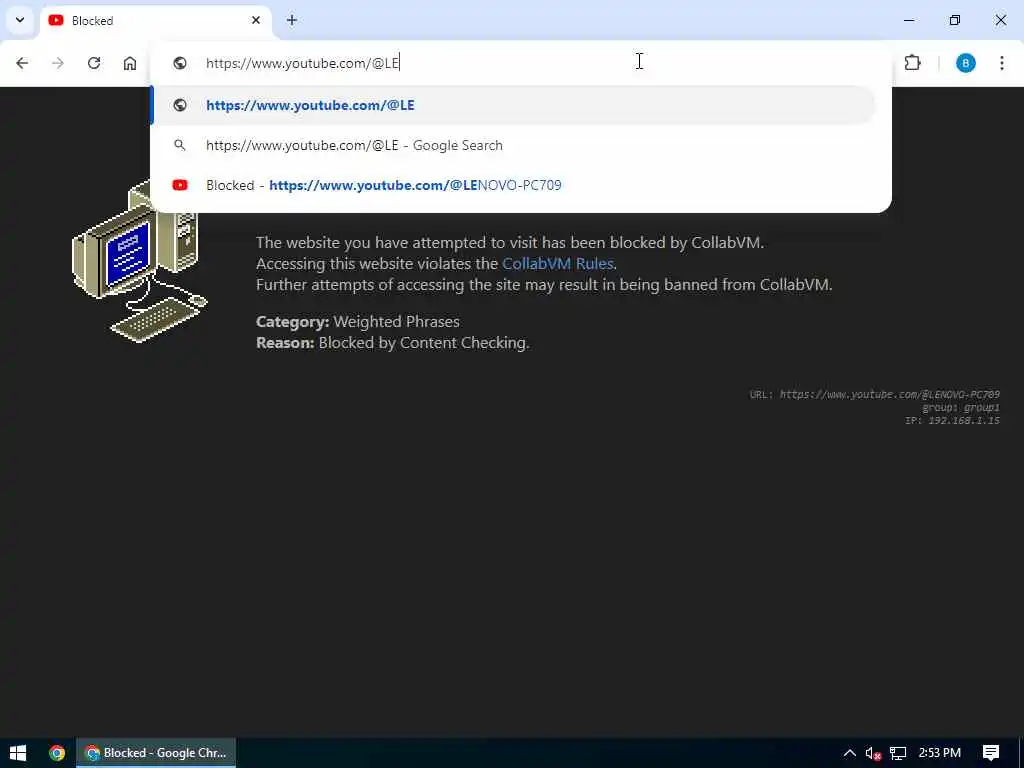Reload the current page

94,63
